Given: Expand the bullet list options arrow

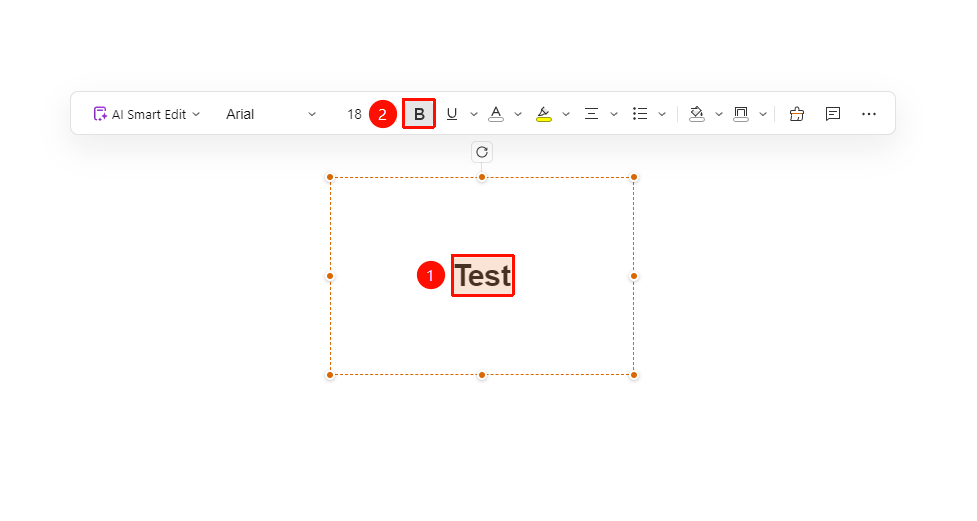Looking at the screenshot, I should click(x=662, y=114).
